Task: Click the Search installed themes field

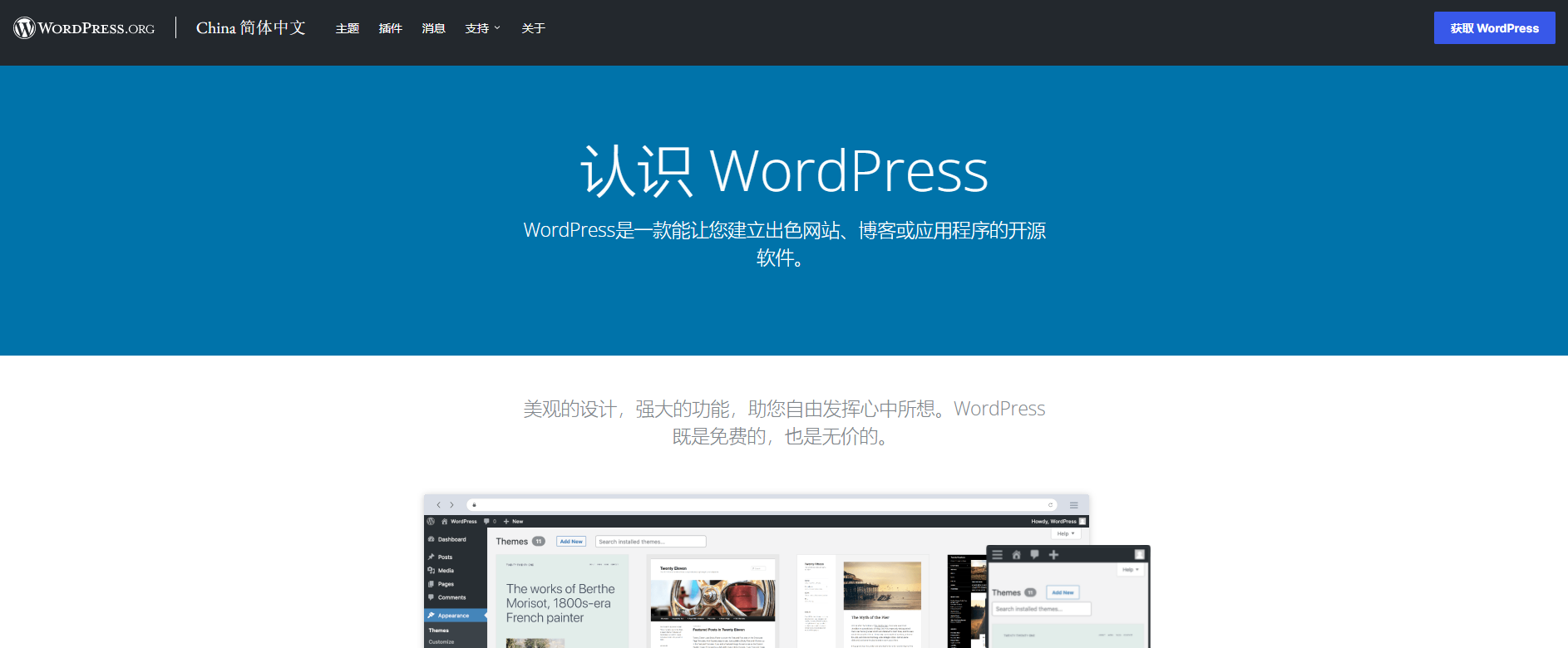Action: click(651, 542)
